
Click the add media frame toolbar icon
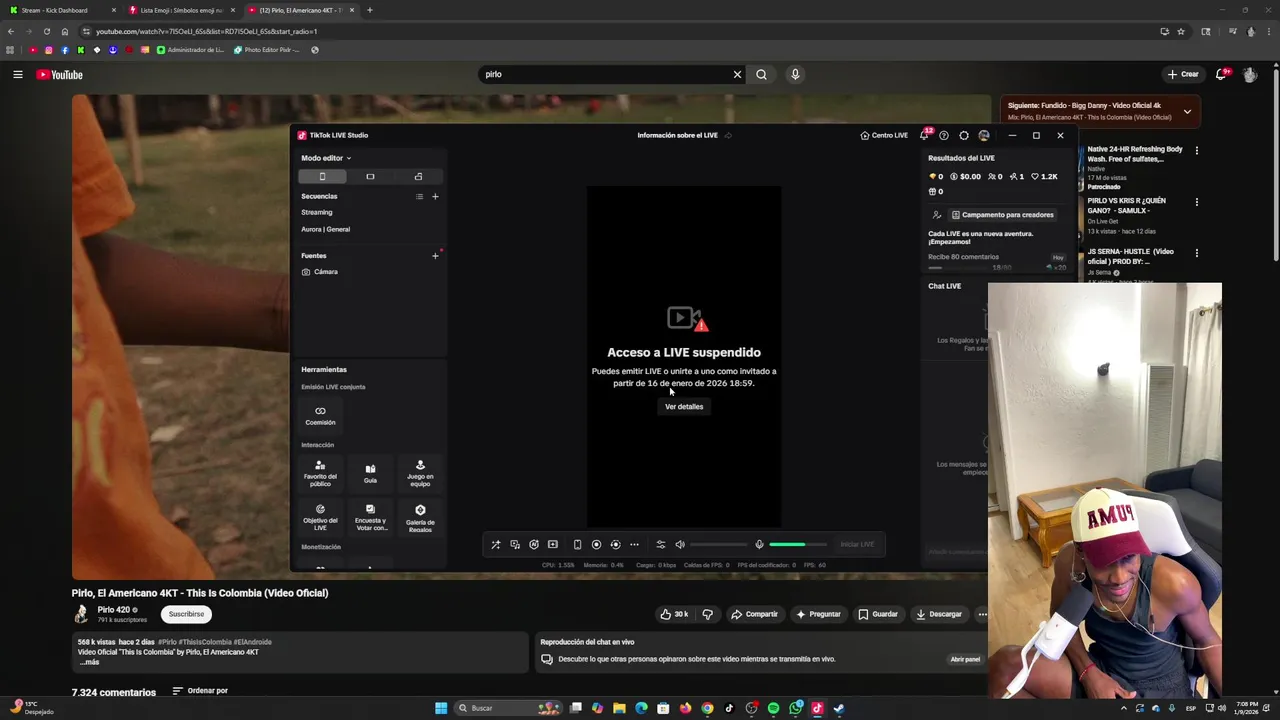[553, 545]
